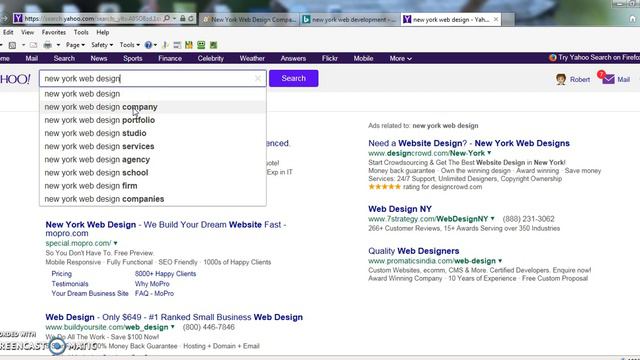Select suggestion 'new york web design company'
Screen dimensions: 640x360
point(153,107)
